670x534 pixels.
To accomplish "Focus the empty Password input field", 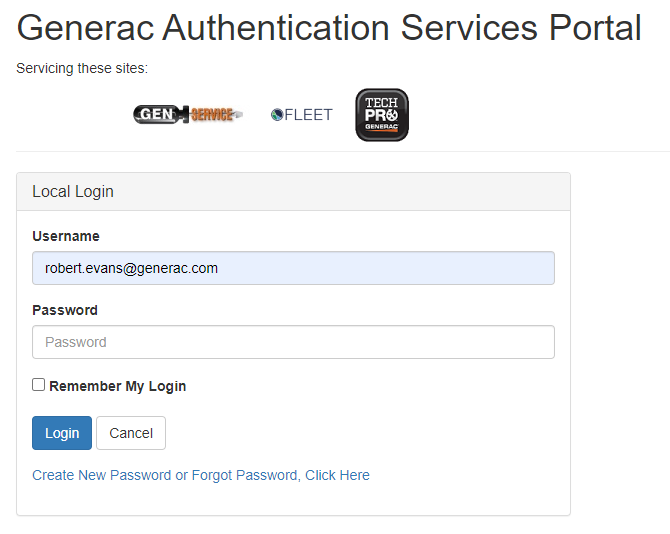I will 293,342.
